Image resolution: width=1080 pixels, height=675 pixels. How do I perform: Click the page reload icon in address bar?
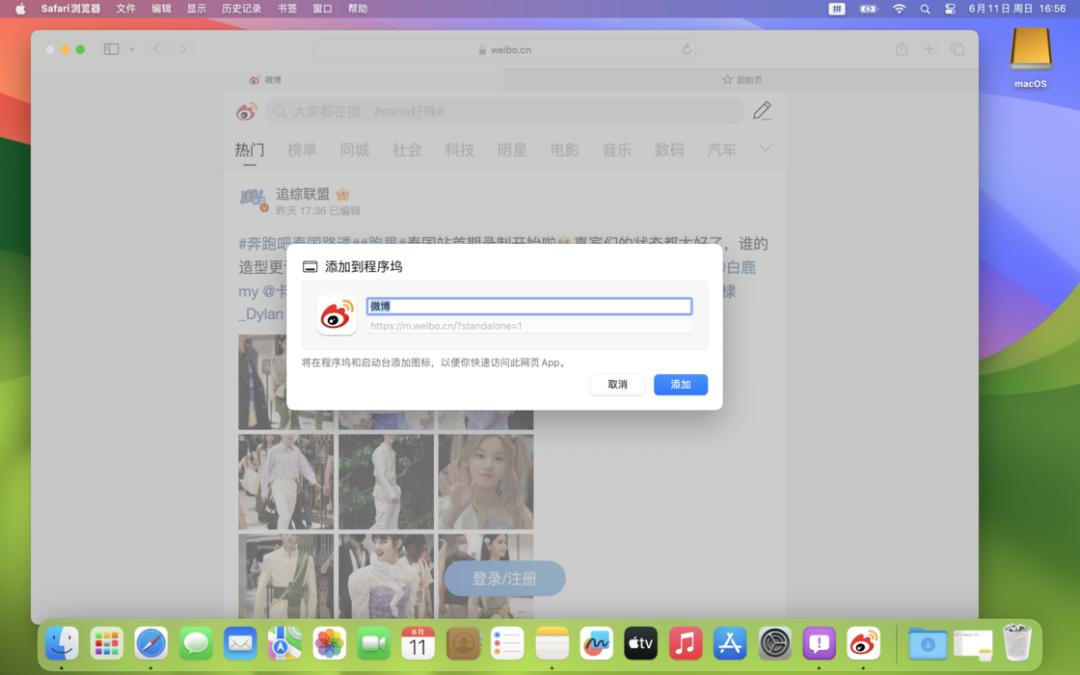click(x=687, y=49)
